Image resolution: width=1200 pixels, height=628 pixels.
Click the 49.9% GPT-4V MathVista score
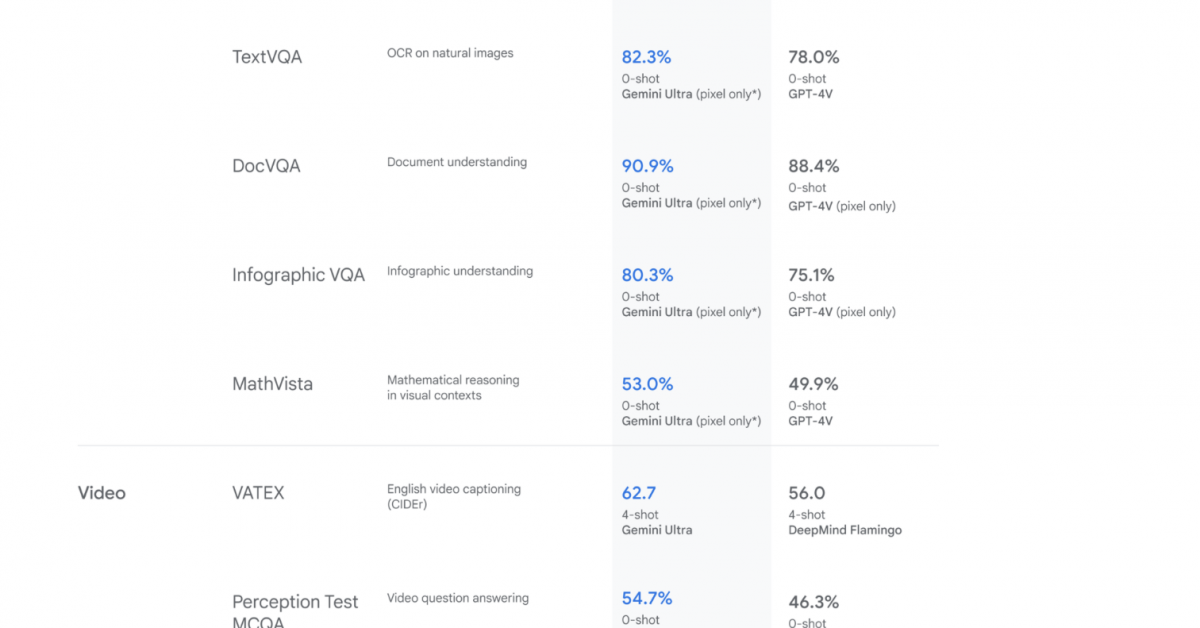(813, 384)
